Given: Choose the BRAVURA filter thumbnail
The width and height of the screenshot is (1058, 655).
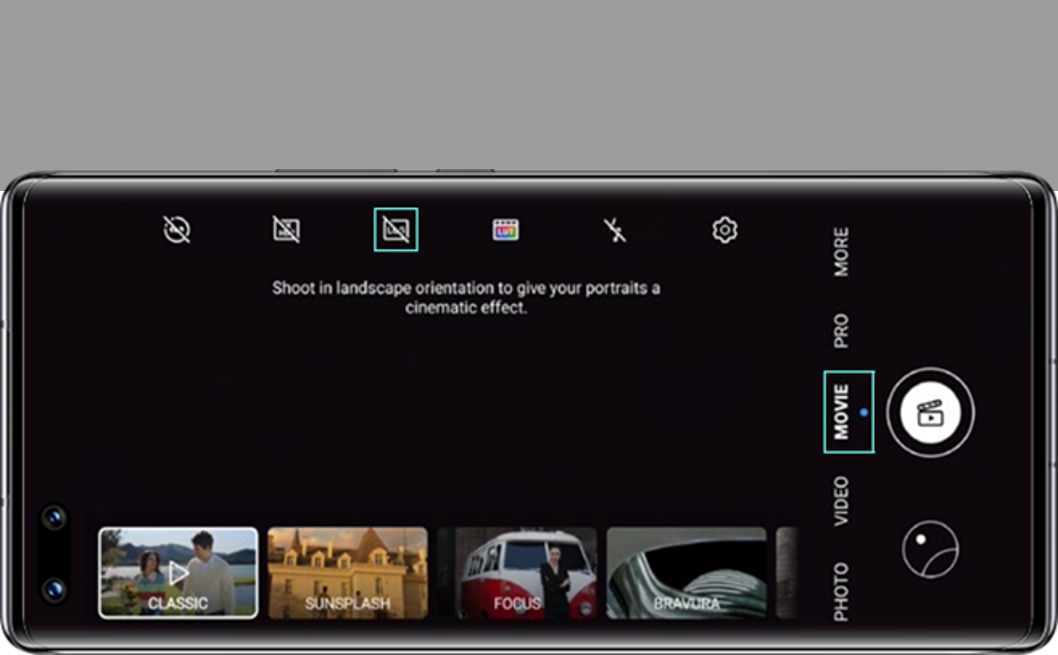Looking at the screenshot, I should (686, 573).
